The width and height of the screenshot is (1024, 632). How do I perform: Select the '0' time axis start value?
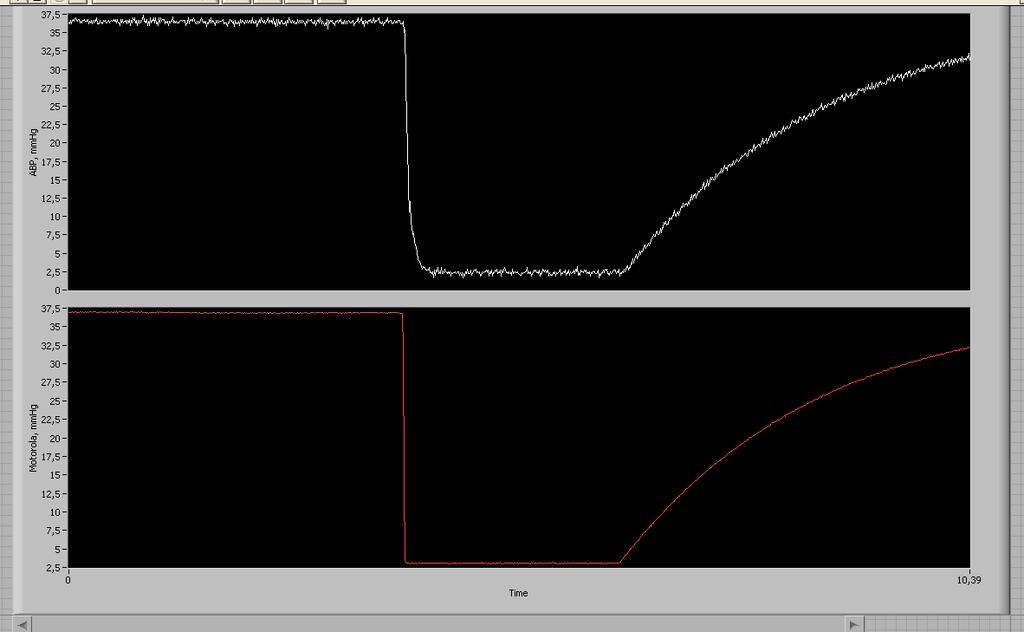coord(68,580)
